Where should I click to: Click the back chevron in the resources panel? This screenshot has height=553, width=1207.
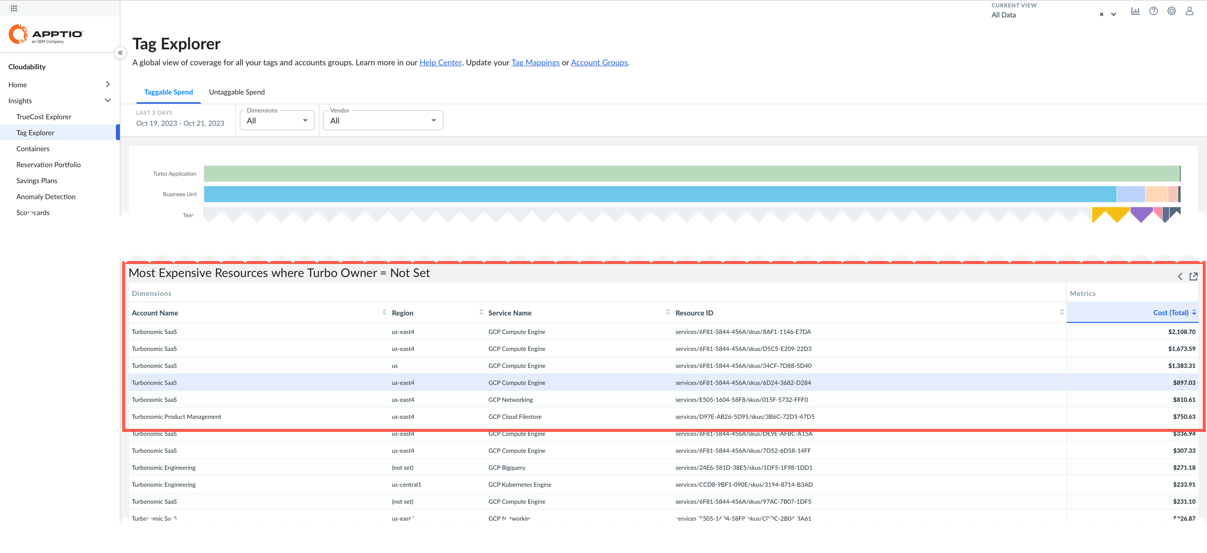tap(1180, 276)
